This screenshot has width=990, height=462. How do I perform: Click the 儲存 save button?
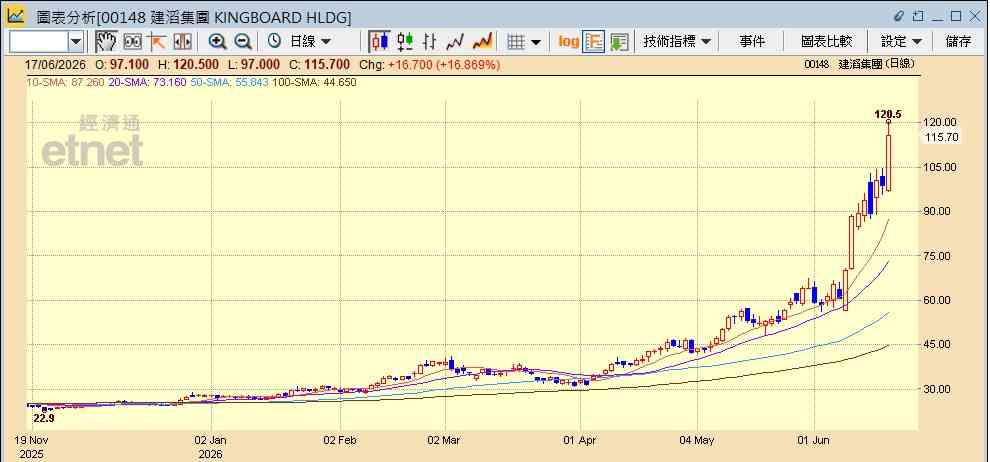pos(958,42)
